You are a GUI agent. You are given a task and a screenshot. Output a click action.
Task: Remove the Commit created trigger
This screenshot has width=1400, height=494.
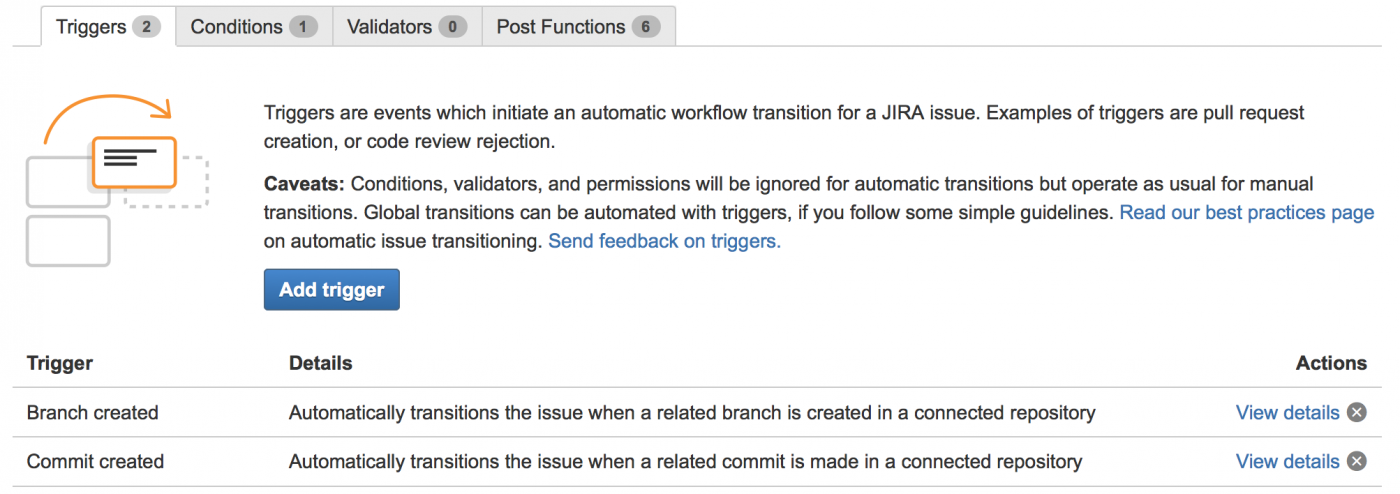tap(1356, 462)
